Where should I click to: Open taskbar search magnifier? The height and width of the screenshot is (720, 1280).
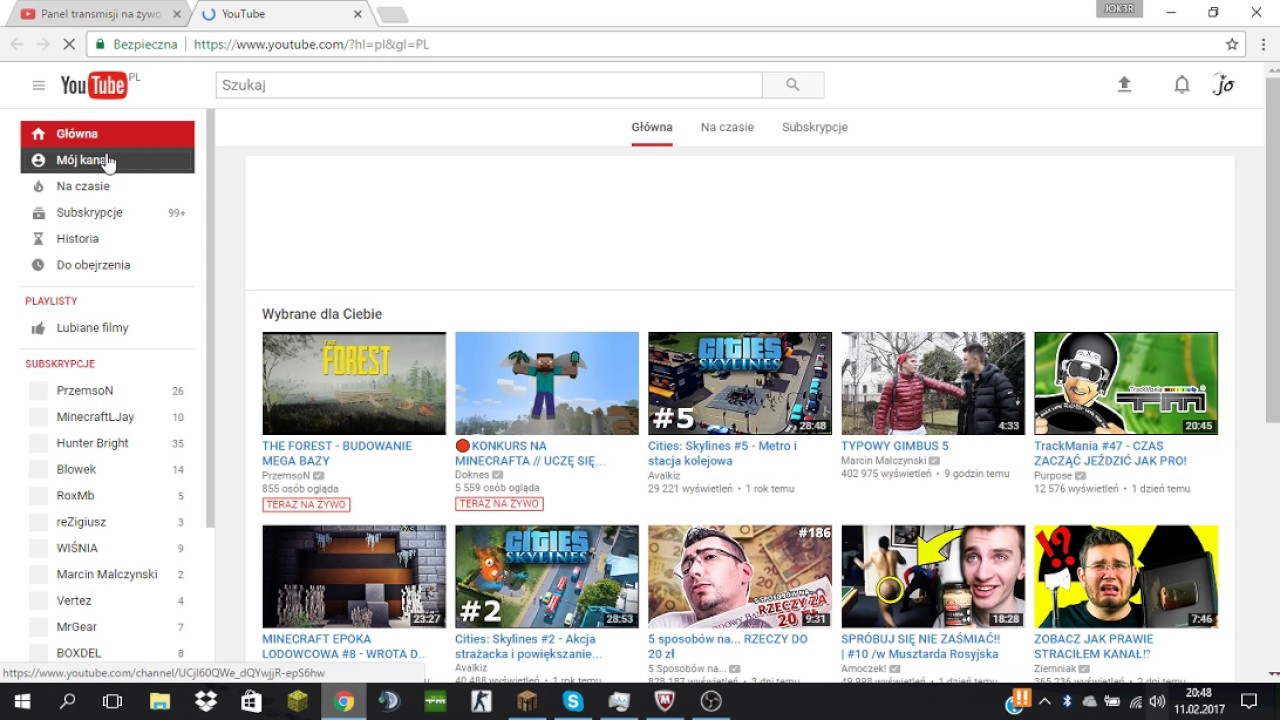coord(67,701)
